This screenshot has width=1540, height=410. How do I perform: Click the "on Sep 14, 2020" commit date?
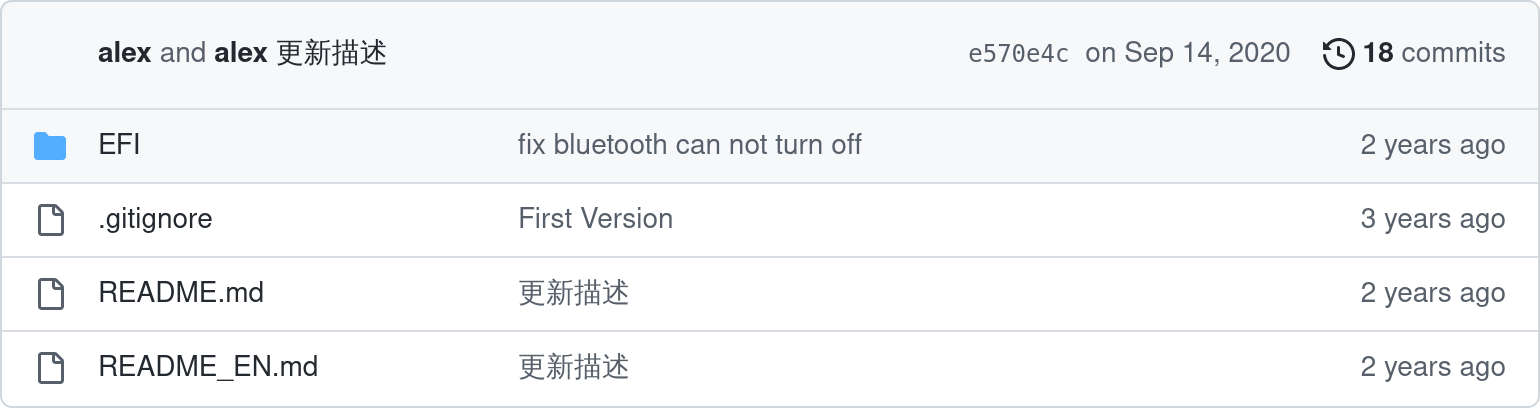pyautogui.click(x=1188, y=53)
